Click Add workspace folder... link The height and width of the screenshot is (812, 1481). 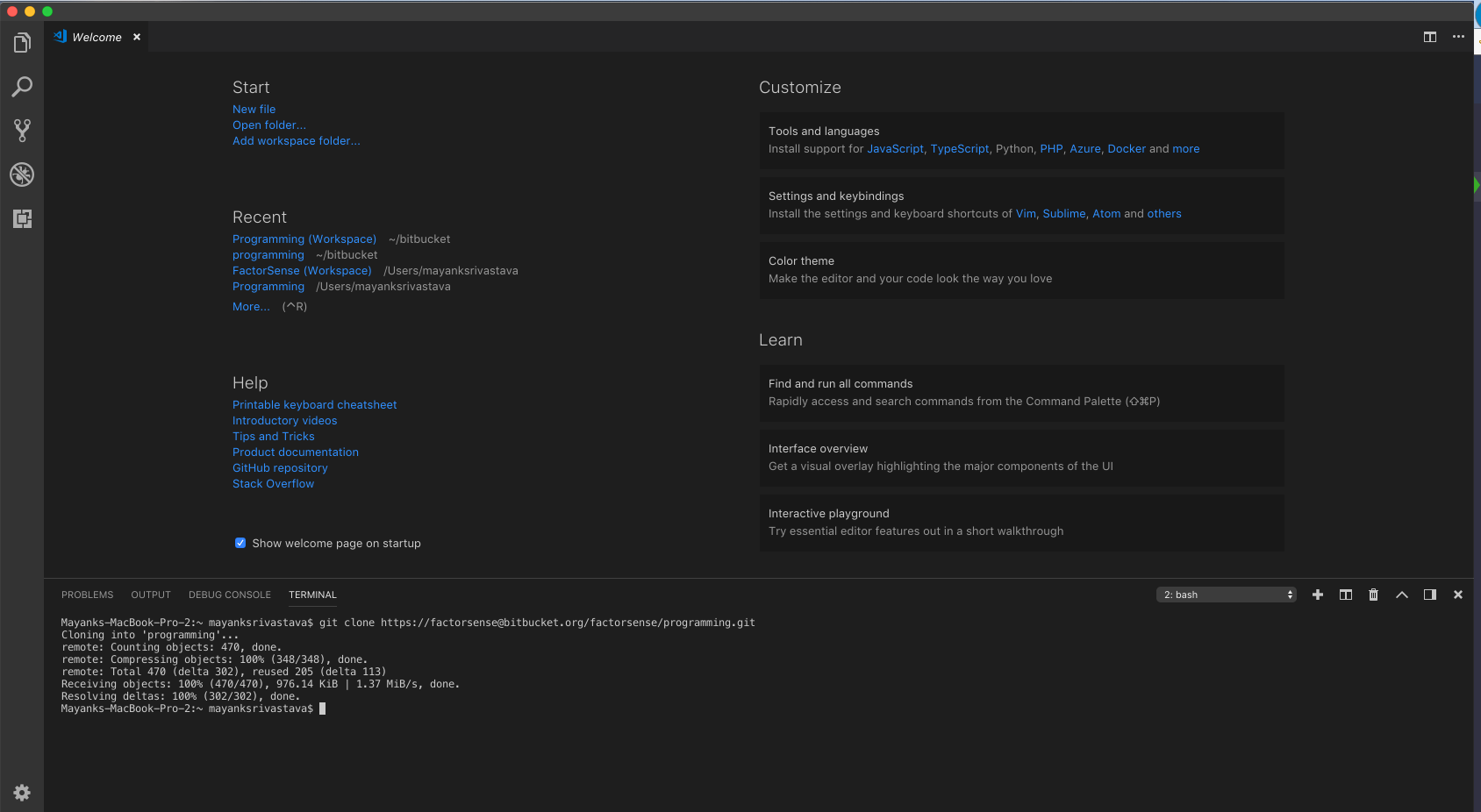297,141
